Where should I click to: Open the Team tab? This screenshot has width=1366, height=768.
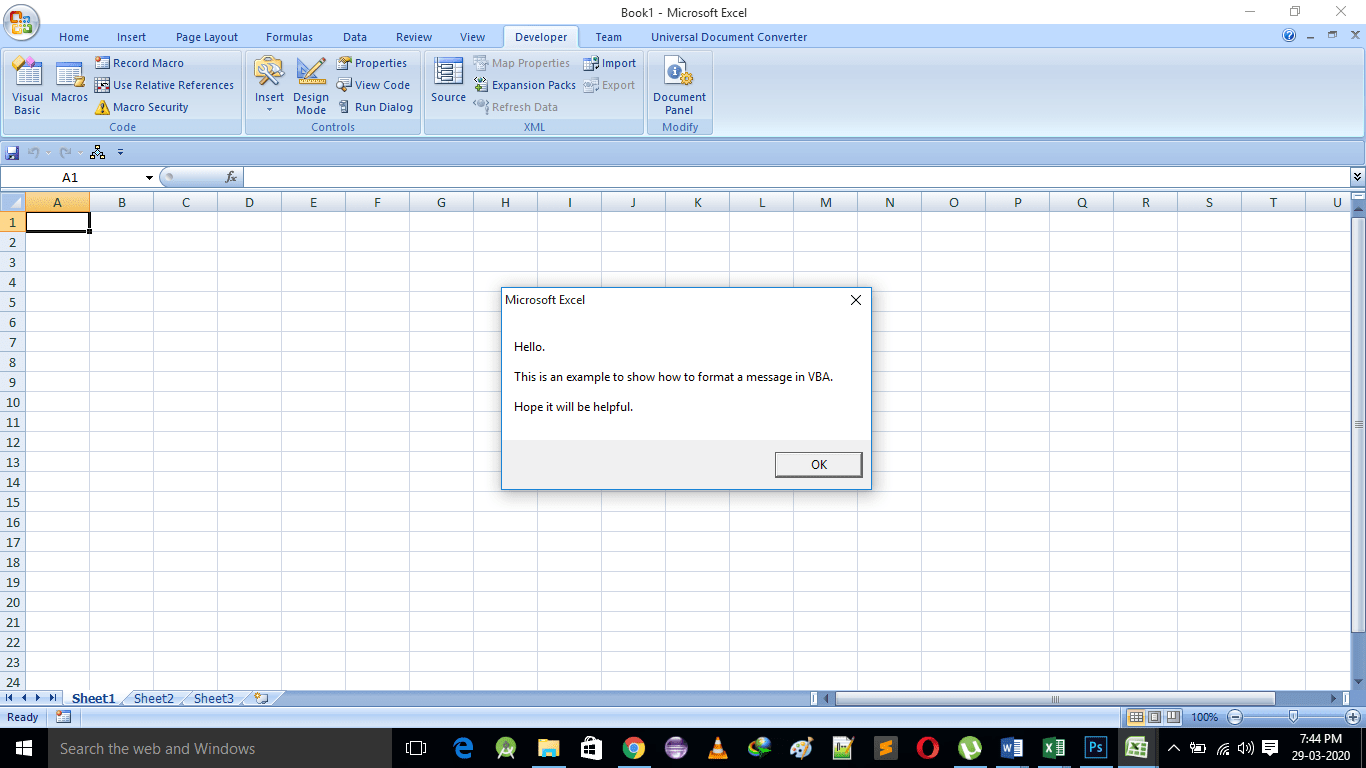tap(609, 37)
